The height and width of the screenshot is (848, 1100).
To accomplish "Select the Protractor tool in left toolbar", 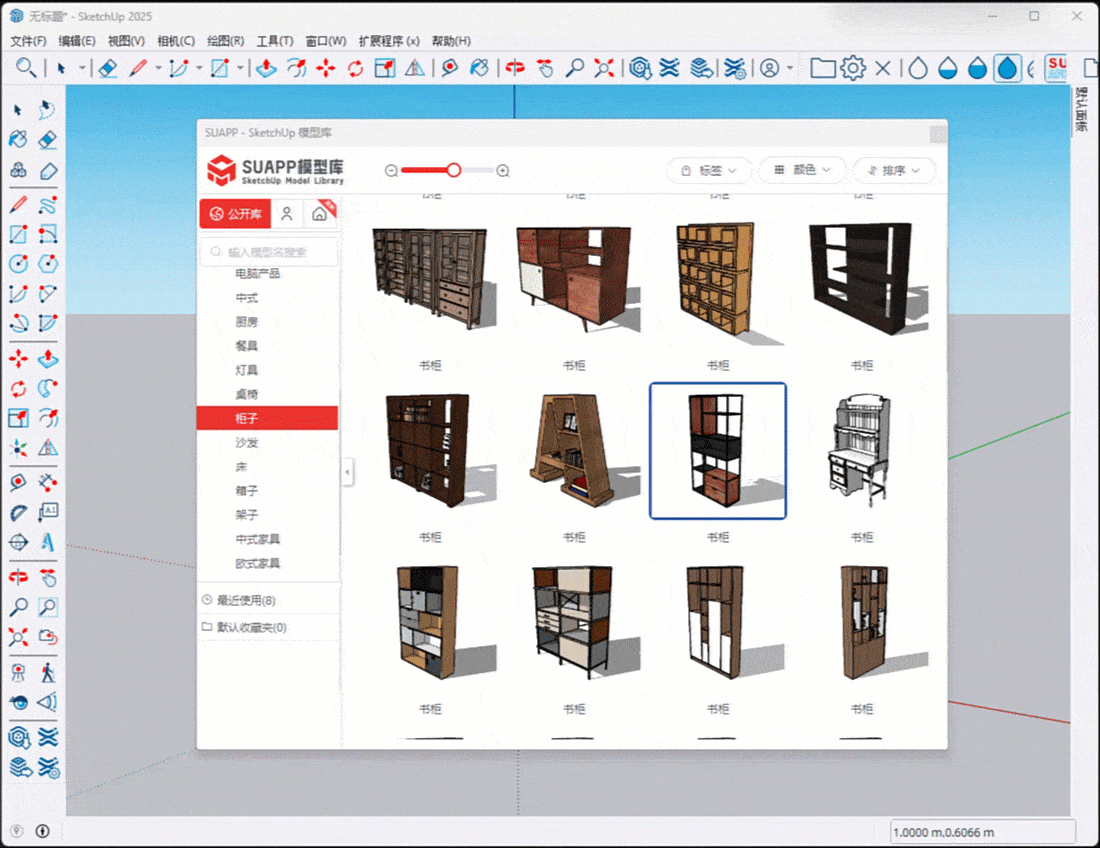I will click(x=18, y=514).
